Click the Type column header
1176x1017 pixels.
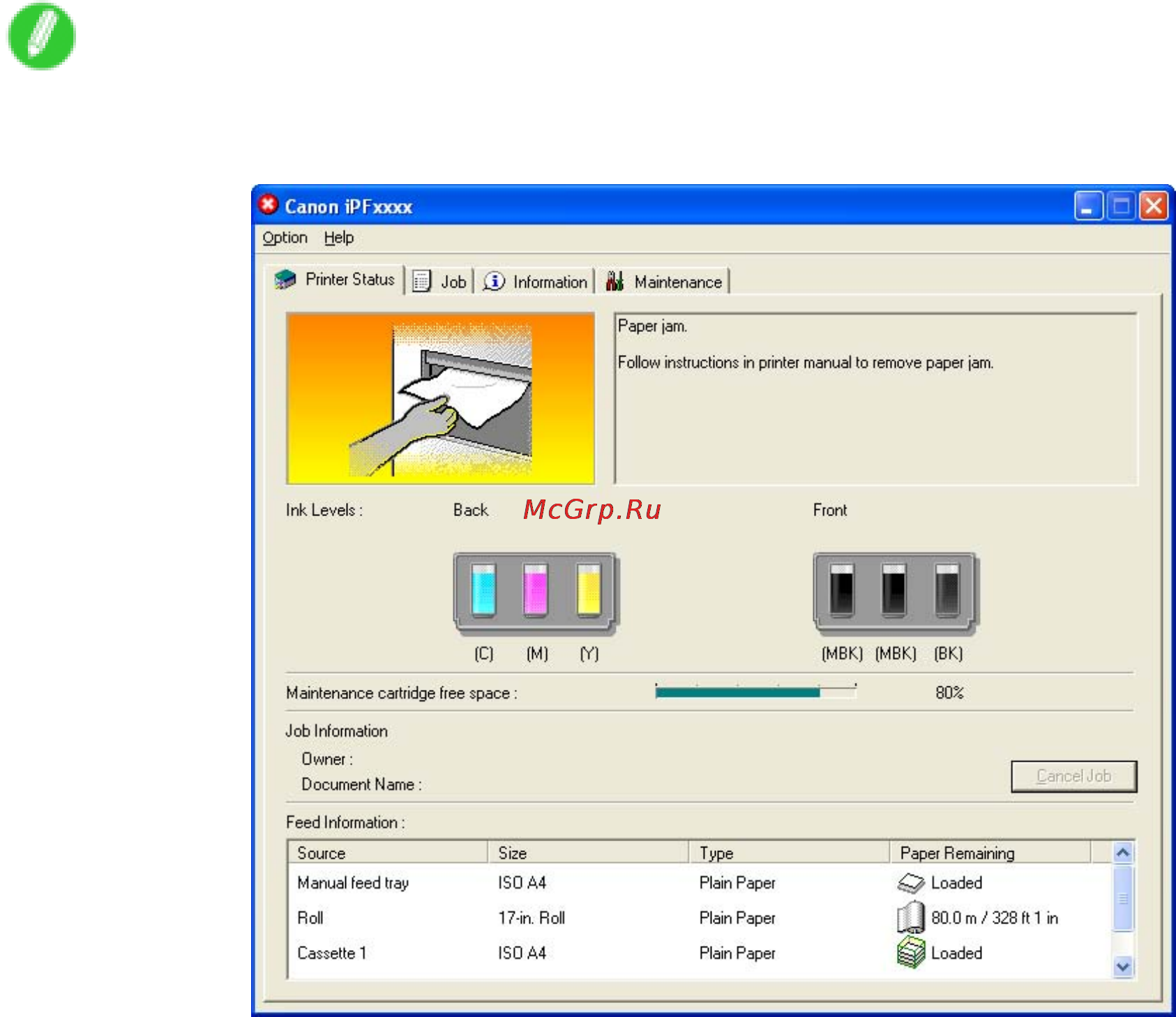pyautogui.click(x=789, y=852)
